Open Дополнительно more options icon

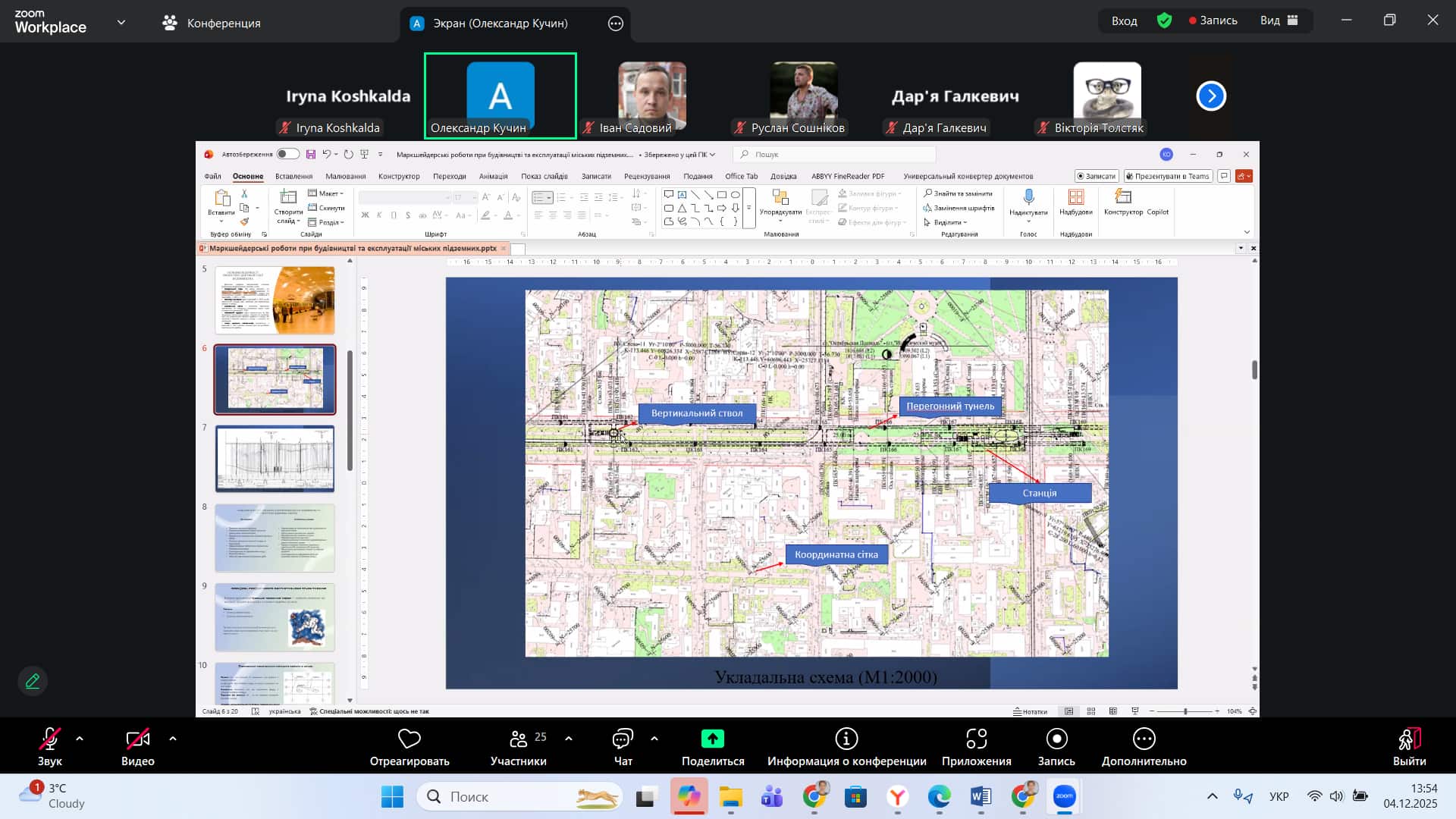[x=1144, y=739]
